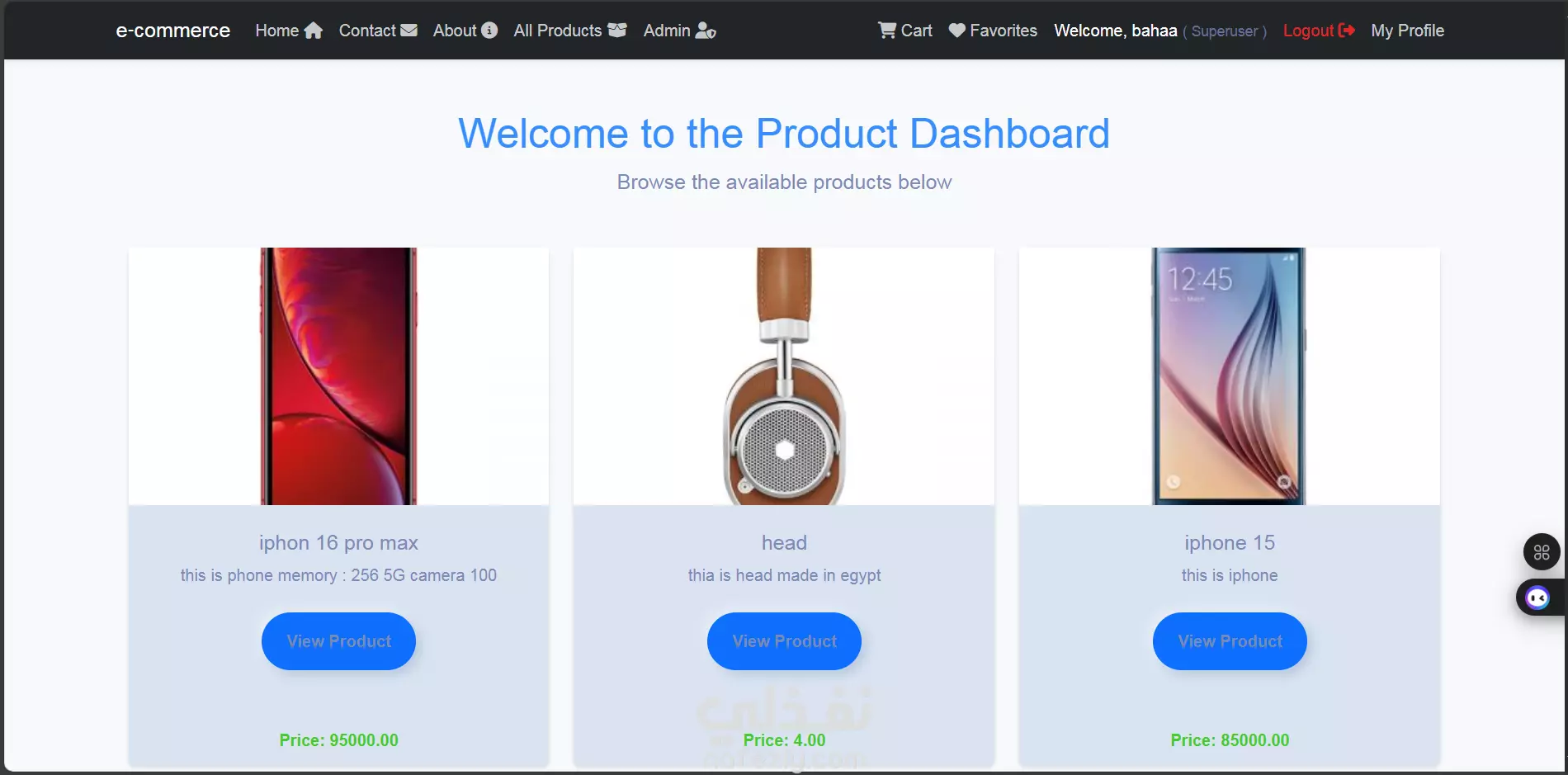This screenshot has height=775, width=1568.
Task: Click the Favorites heart icon
Action: [957, 31]
